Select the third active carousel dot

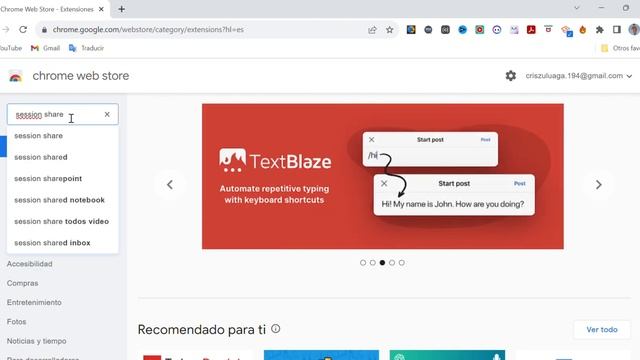tap(382, 262)
